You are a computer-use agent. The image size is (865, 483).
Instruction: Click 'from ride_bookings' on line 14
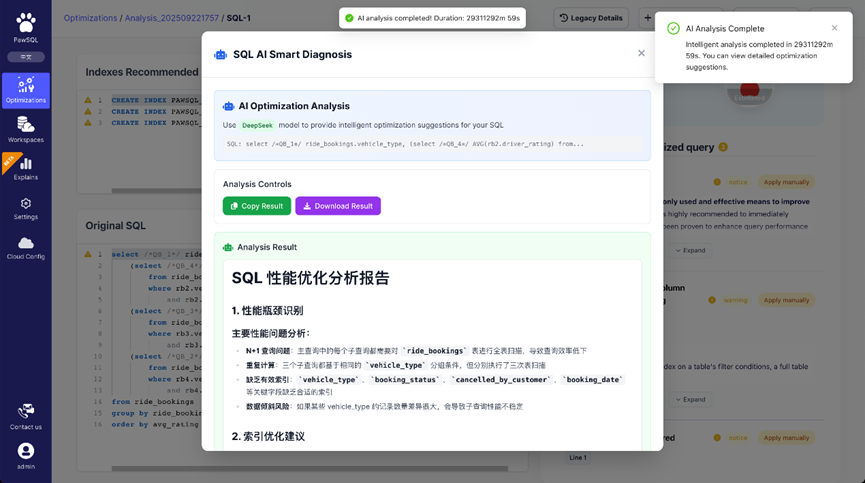(152, 401)
